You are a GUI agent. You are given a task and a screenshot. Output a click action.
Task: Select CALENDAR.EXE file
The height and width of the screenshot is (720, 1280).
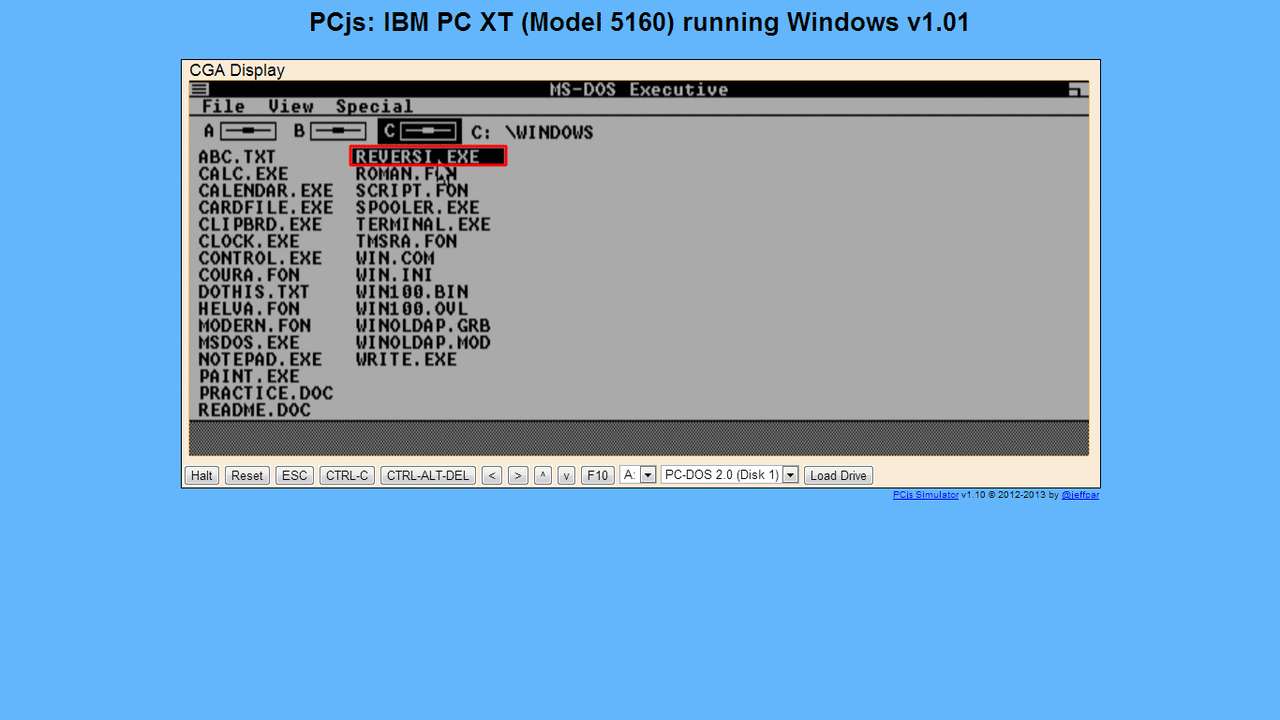[266, 191]
